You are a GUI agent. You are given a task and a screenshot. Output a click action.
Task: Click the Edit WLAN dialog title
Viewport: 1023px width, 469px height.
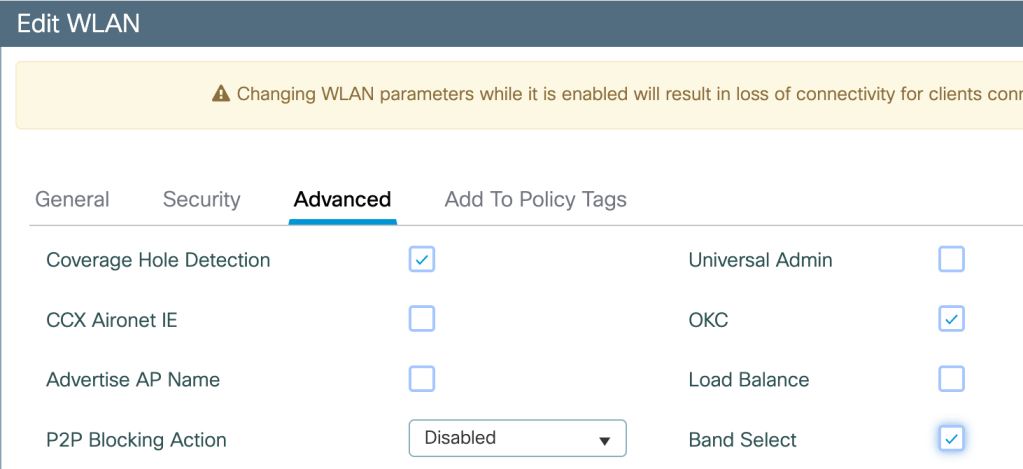(78, 24)
